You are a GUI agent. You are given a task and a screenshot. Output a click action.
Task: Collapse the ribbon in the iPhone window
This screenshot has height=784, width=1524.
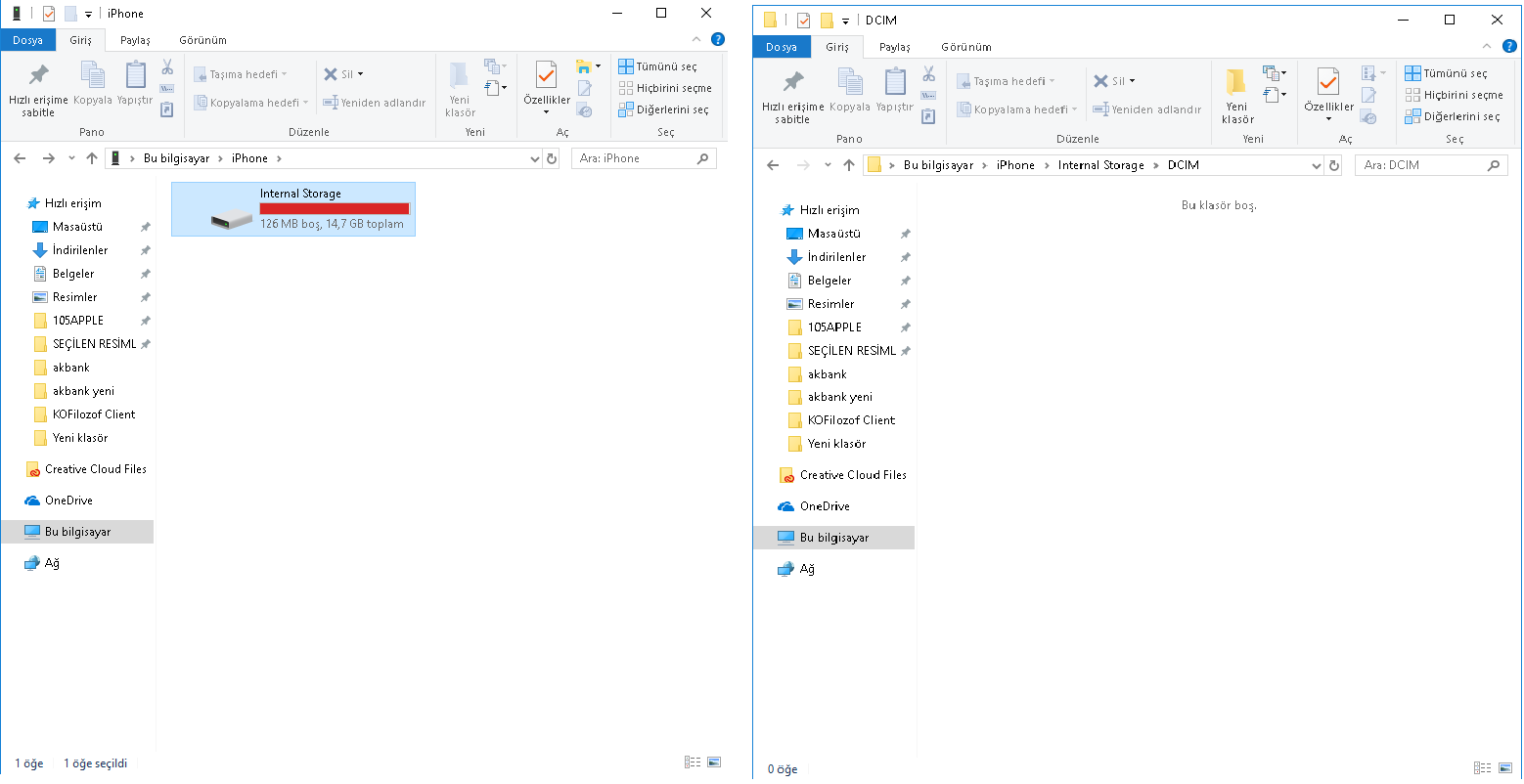[696, 39]
